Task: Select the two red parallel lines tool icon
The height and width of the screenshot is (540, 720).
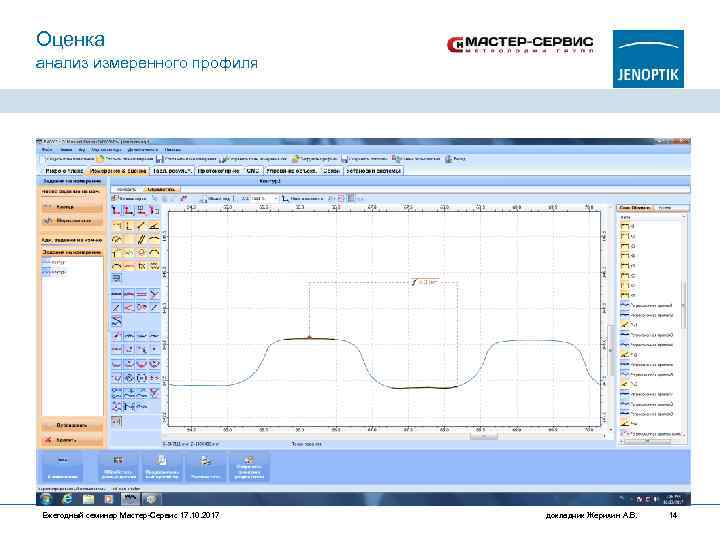Action: (141, 293)
